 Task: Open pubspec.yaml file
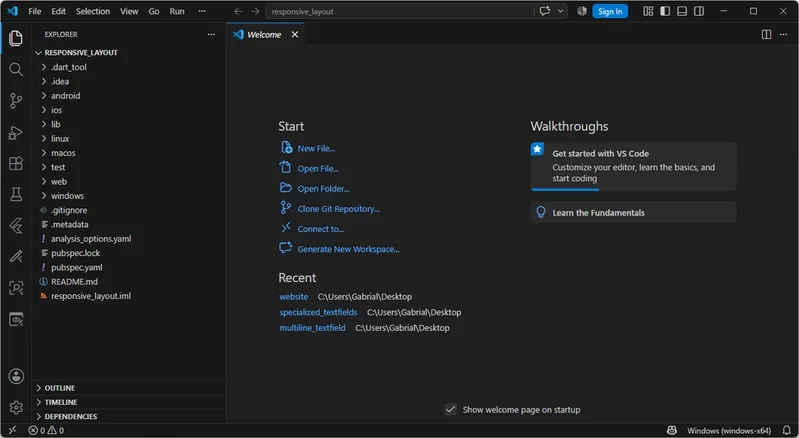[128, 267]
